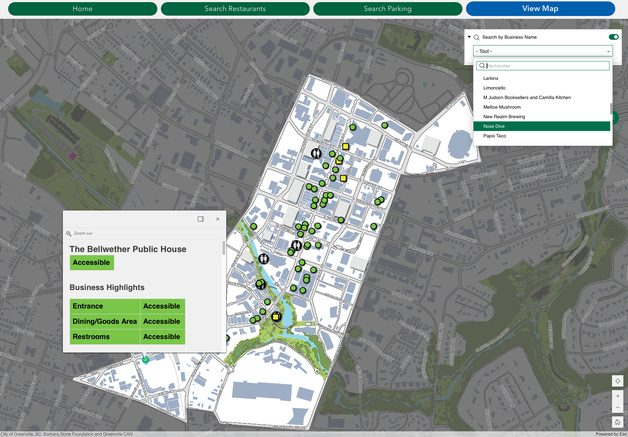Screen dimensions: 628x437
Task: Dock the Bellwether popup panel
Action: [x=200, y=219]
